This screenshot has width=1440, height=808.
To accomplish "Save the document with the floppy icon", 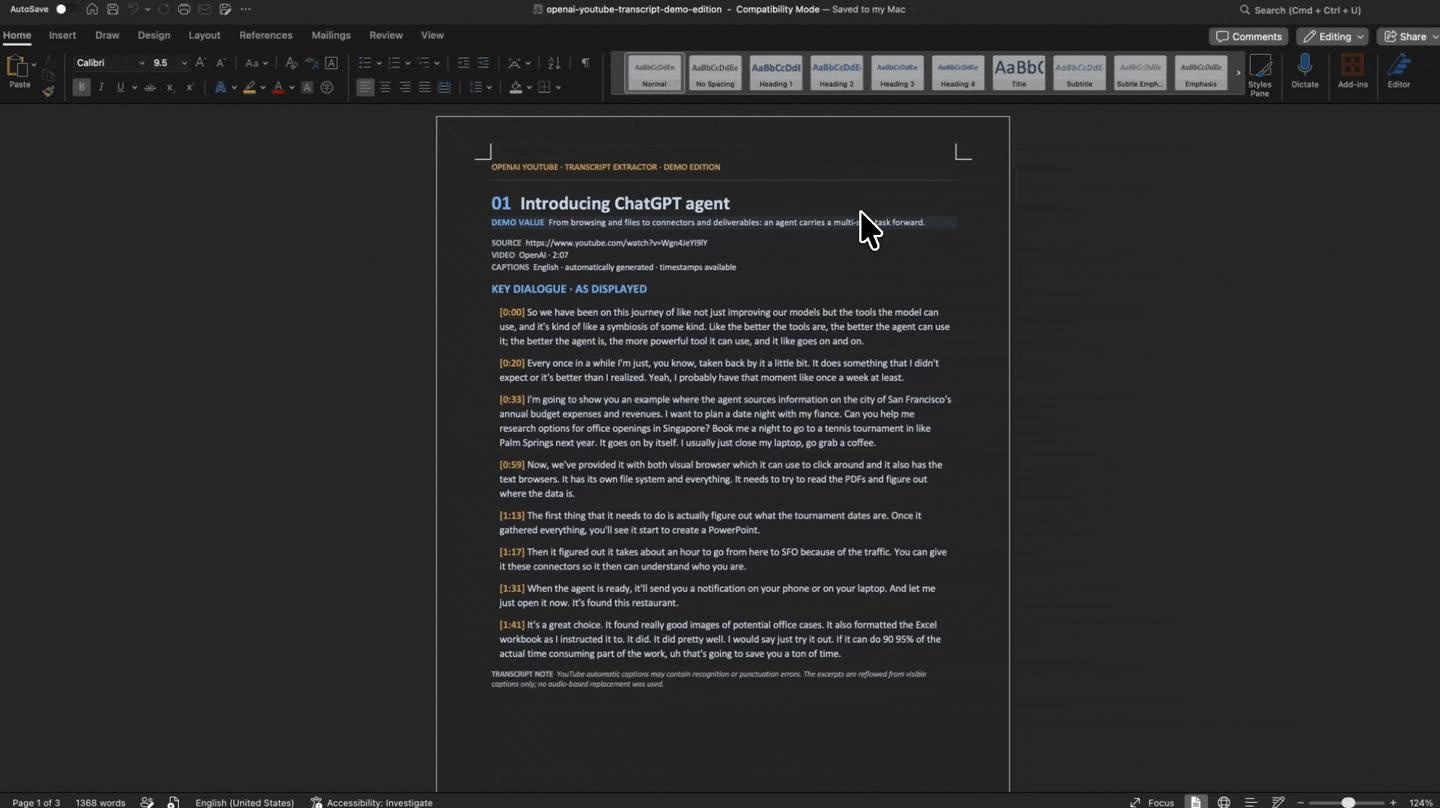I will point(113,9).
